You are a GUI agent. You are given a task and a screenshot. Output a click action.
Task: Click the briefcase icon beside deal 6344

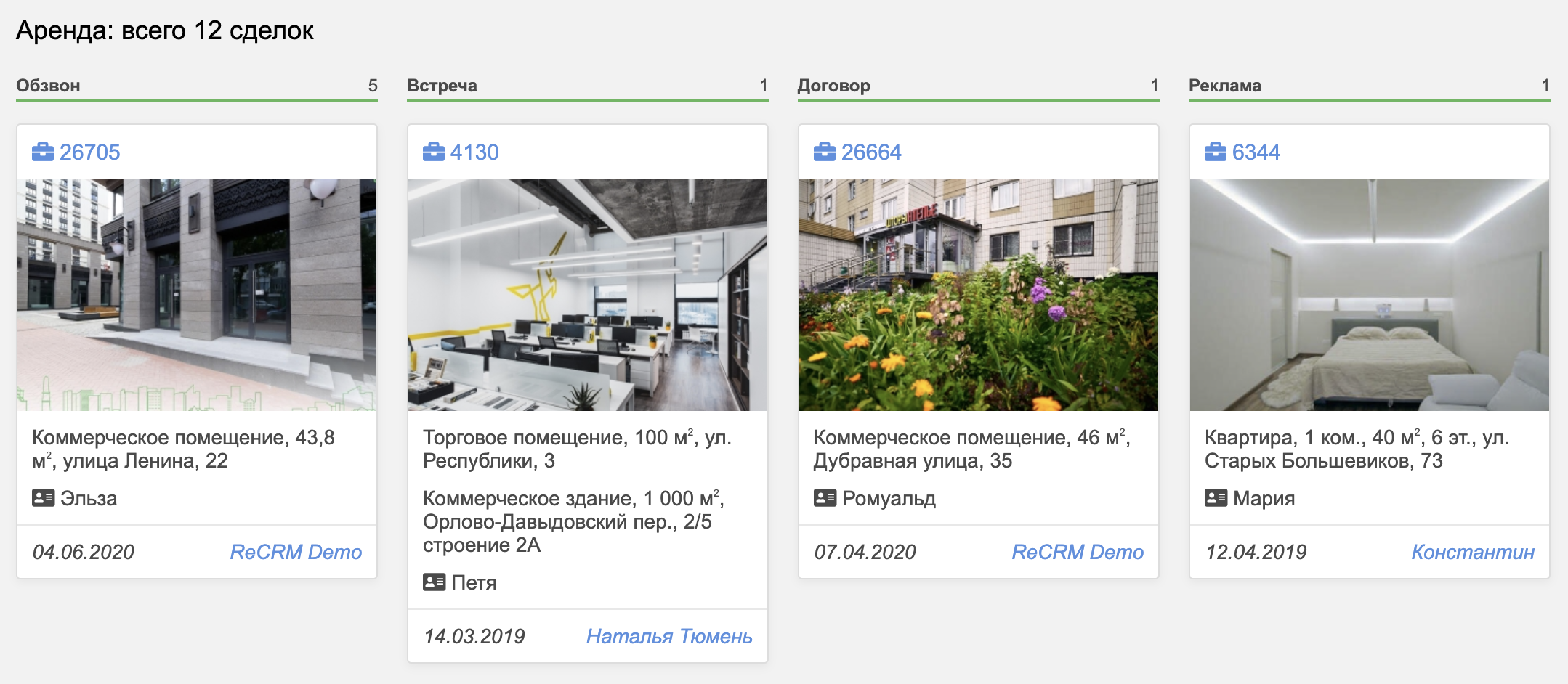coord(1216,152)
